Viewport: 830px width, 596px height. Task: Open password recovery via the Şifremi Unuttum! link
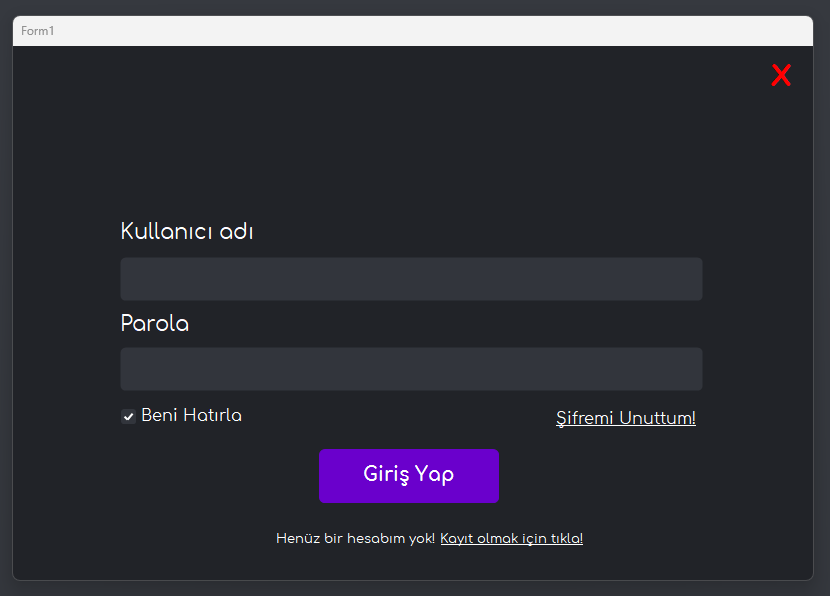click(625, 418)
